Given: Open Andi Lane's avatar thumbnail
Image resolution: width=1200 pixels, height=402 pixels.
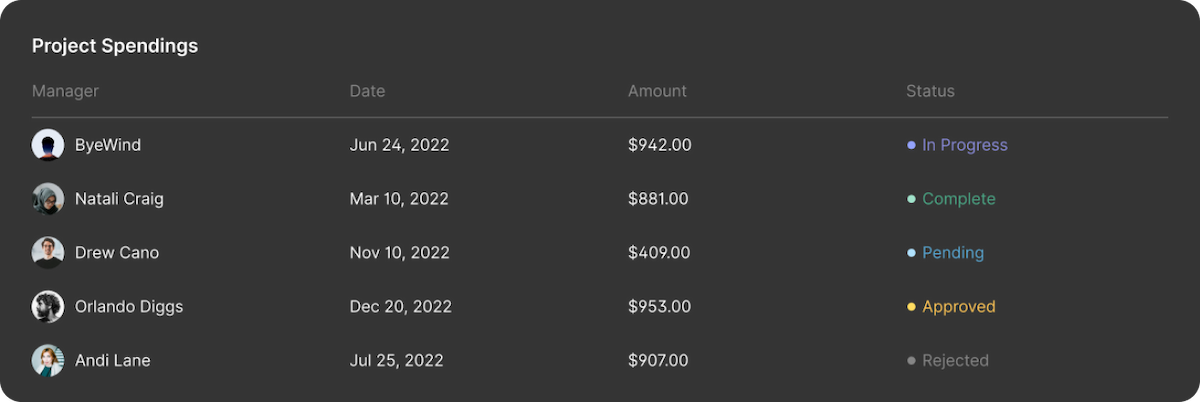Looking at the screenshot, I should [48, 361].
